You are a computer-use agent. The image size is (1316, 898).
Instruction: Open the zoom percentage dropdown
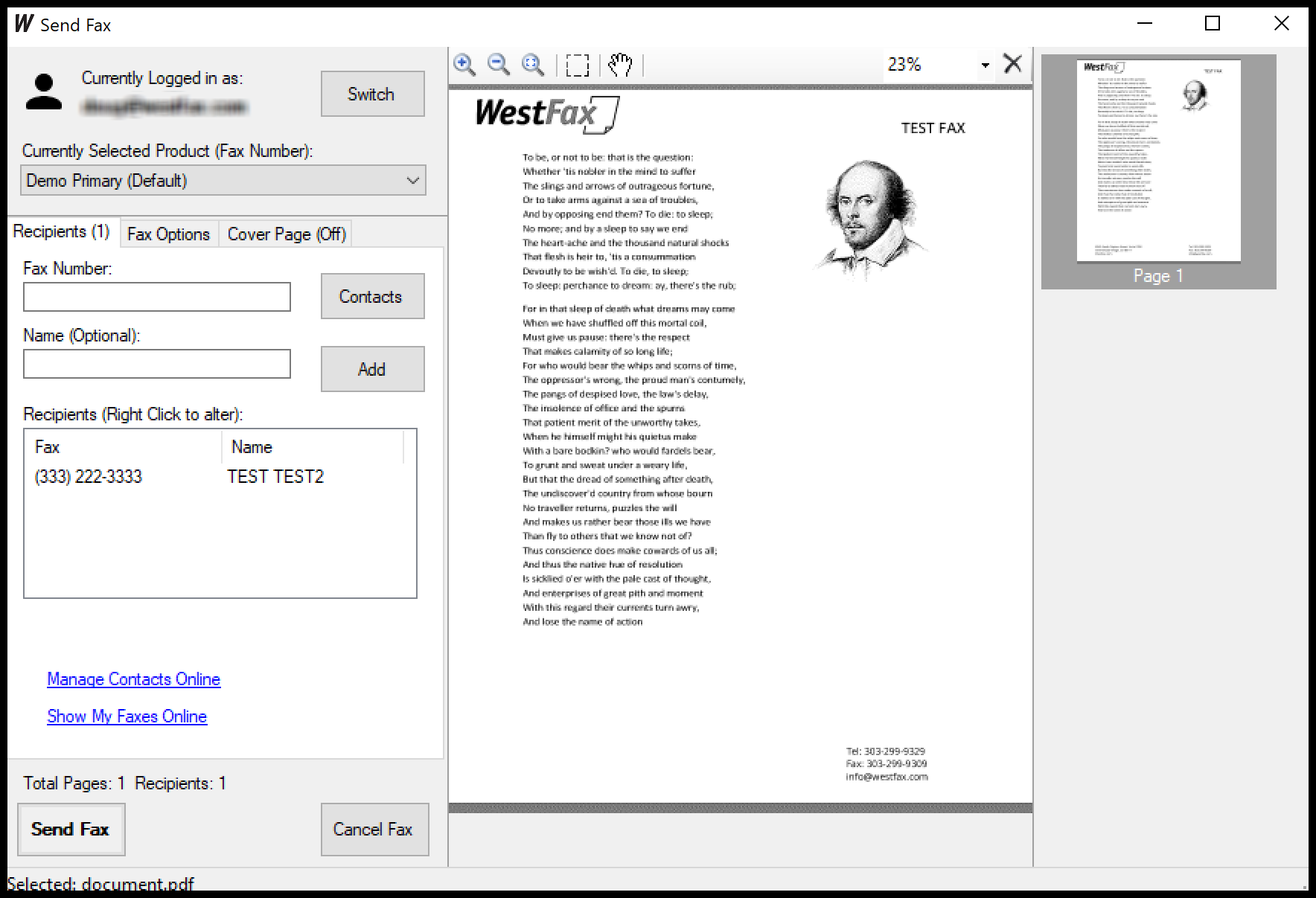point(984,64)
